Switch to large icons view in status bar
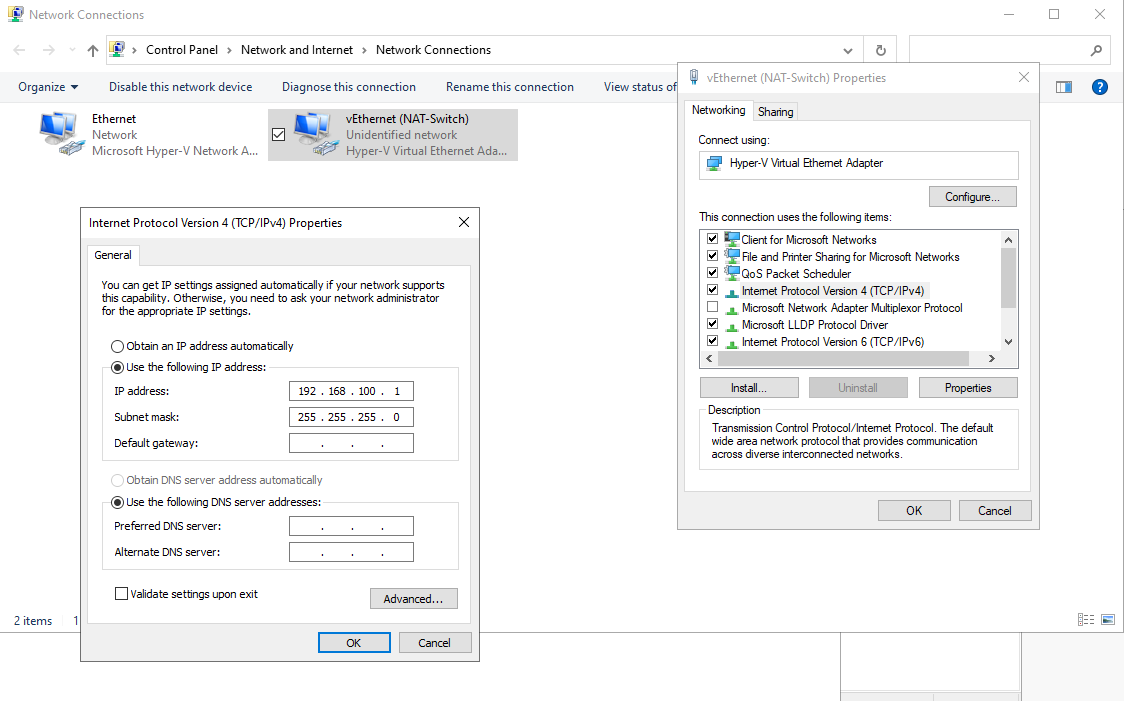 1108,619
